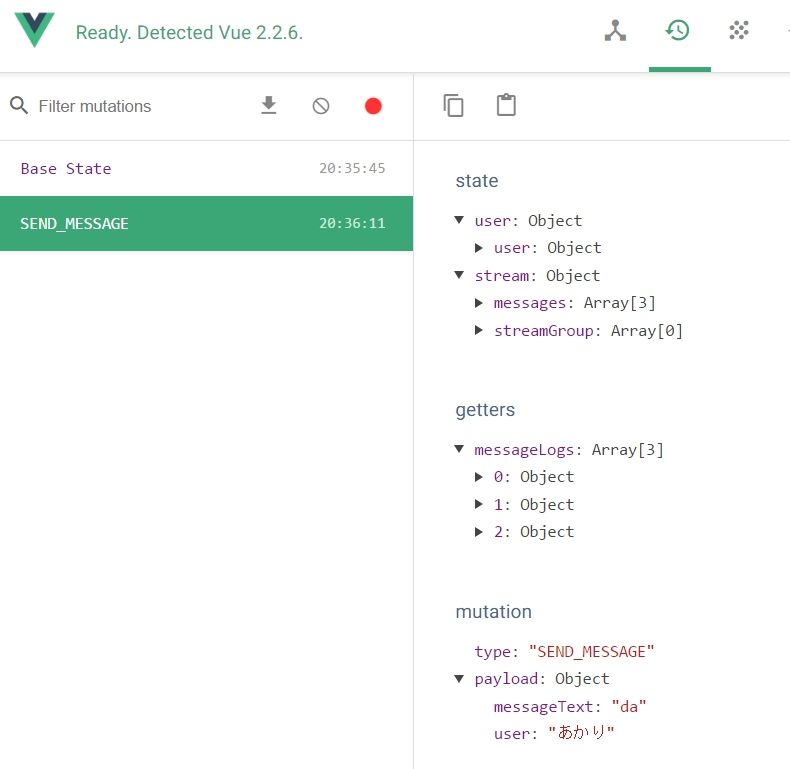The image size is (790, 769).
Task: Expand messageLogs item 2 Object
Action: coord(479,532)
